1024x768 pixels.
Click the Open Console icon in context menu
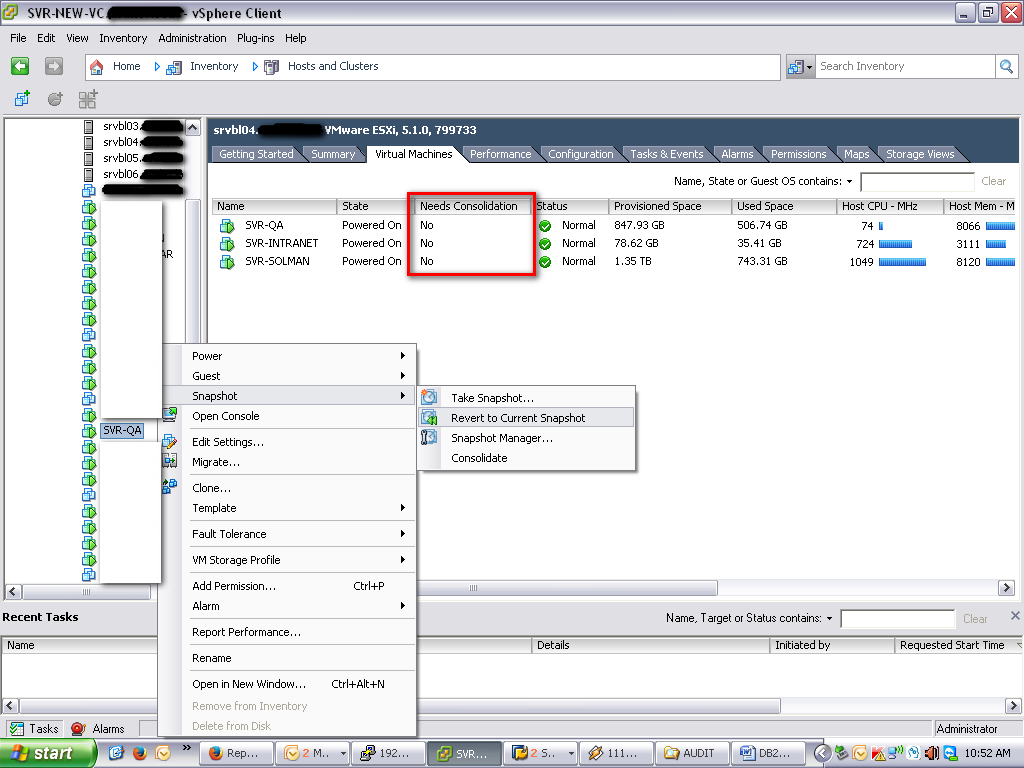tap(170, 413)
